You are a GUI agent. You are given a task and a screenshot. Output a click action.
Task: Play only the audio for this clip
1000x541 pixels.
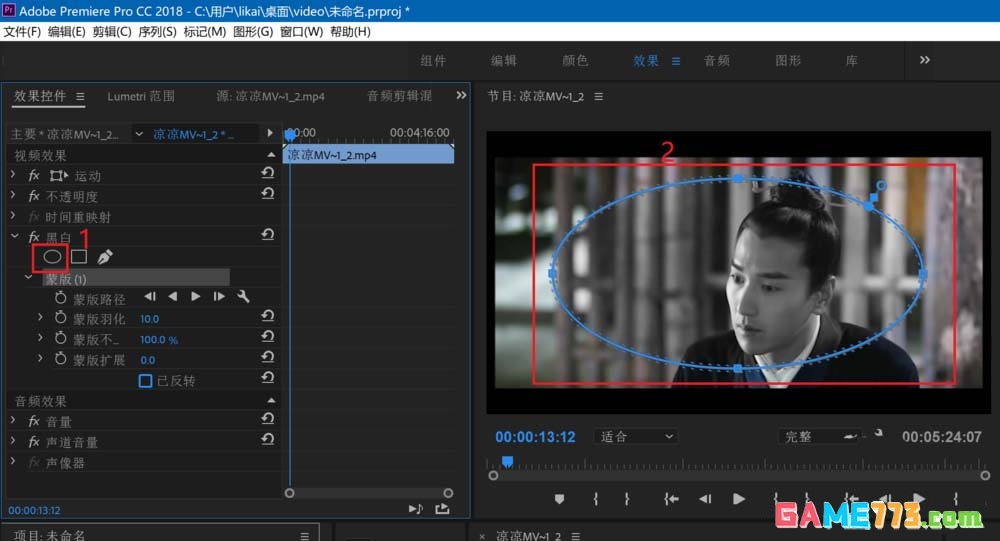tap(415, 508)
